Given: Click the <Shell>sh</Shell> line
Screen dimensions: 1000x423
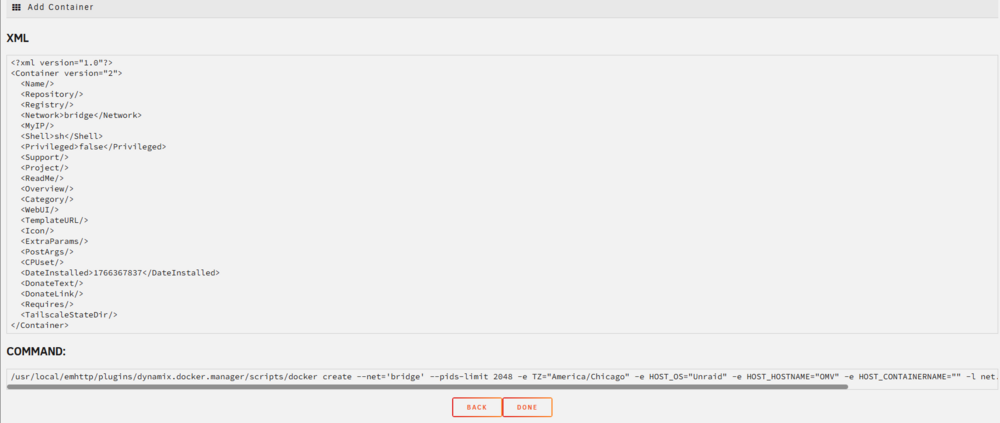Looking at the screenshot, I should [x=61, y=136].
